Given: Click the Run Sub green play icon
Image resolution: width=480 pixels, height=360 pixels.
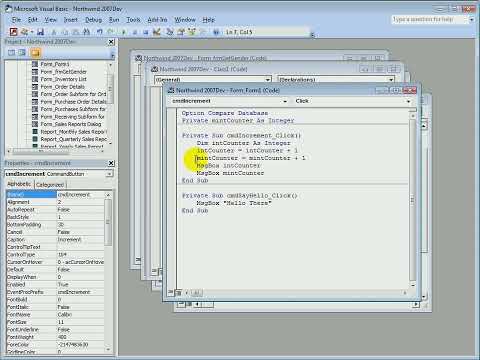Looking at the screenshot, I should [x=124, y=32].
